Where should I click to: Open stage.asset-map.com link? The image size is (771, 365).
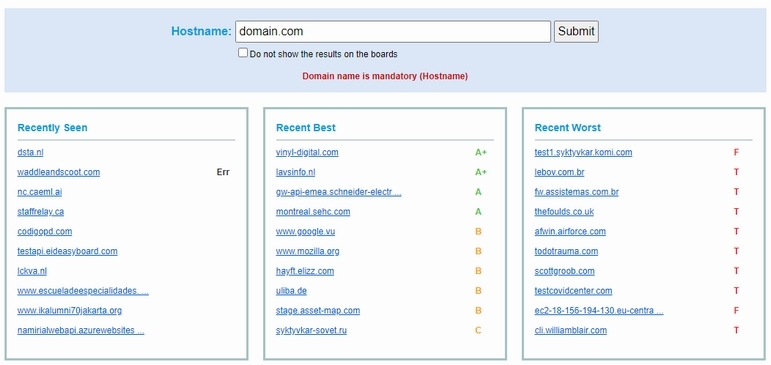318,310
